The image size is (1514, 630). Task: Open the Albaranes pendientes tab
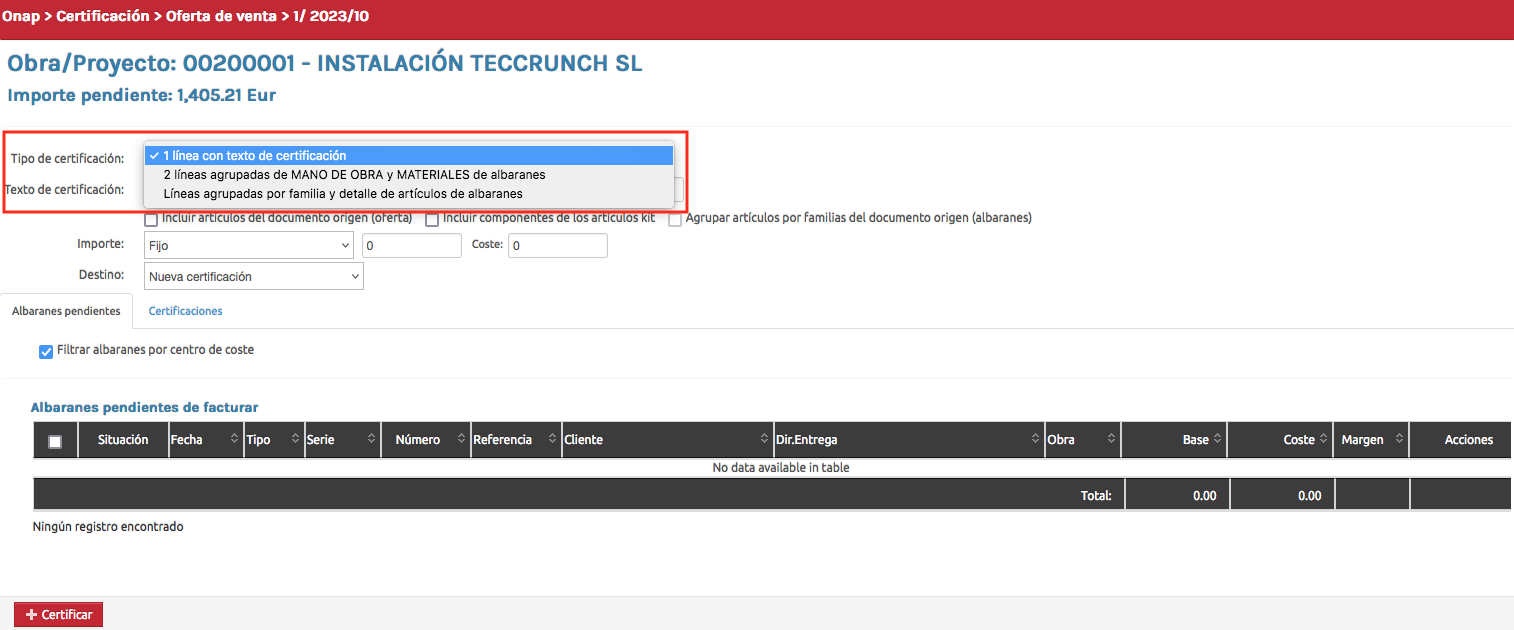(66, 311)
